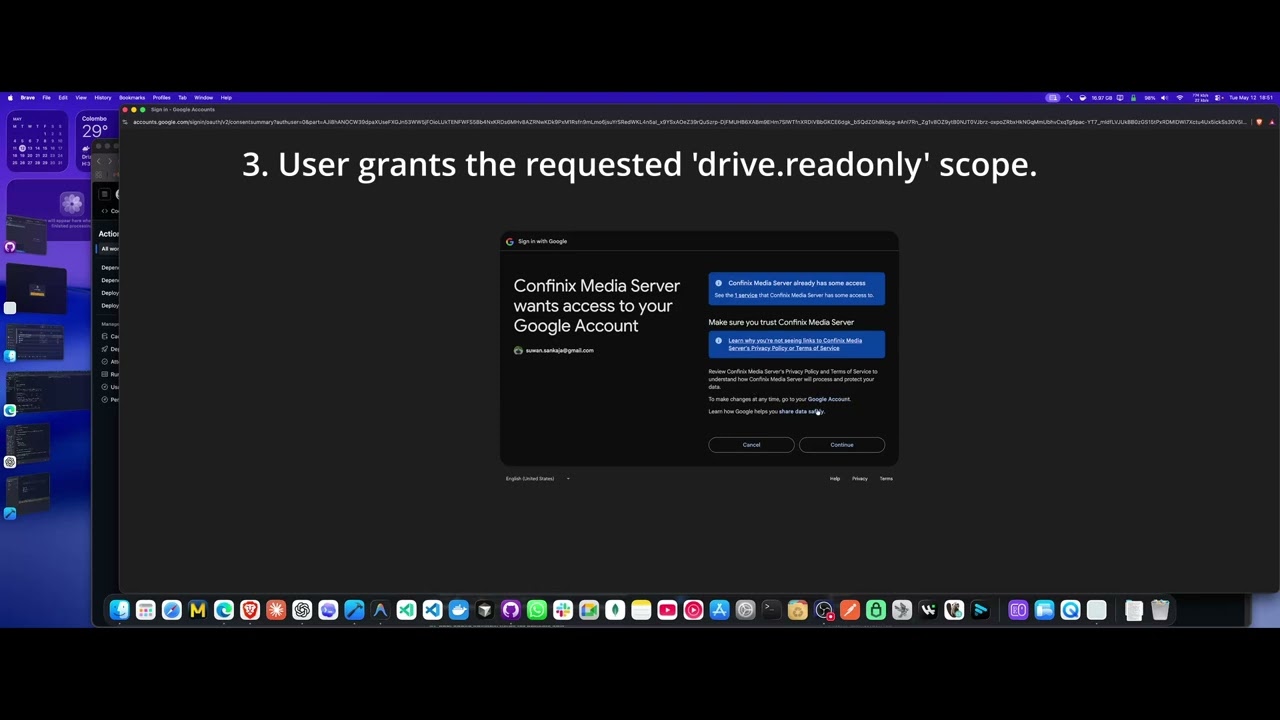Open Slack from the dock

click(563, 610)
